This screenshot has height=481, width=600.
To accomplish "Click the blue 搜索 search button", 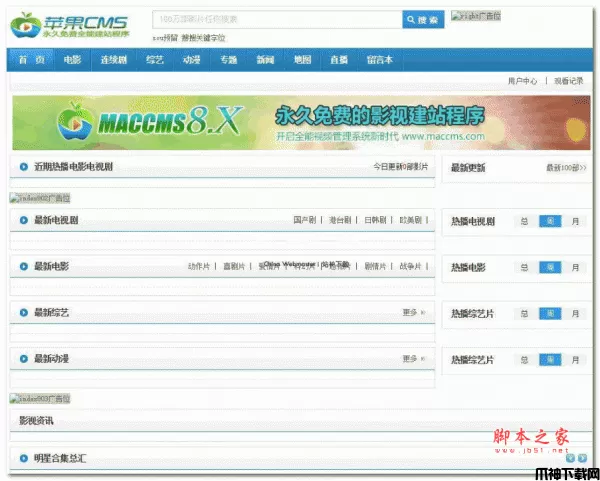I will point(423,19).
